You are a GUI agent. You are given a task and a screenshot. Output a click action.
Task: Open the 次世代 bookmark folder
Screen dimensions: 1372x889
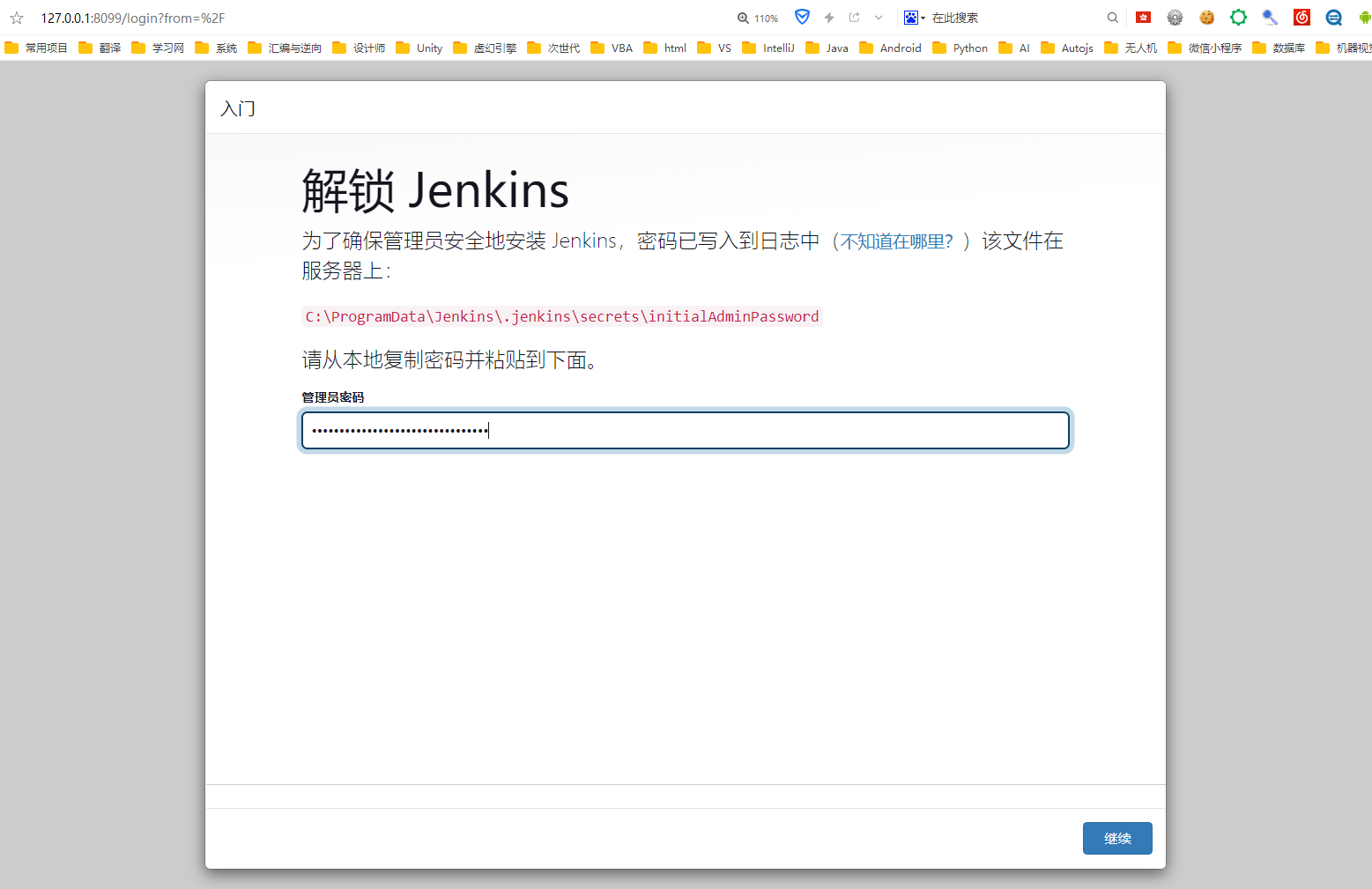point(553,48)
